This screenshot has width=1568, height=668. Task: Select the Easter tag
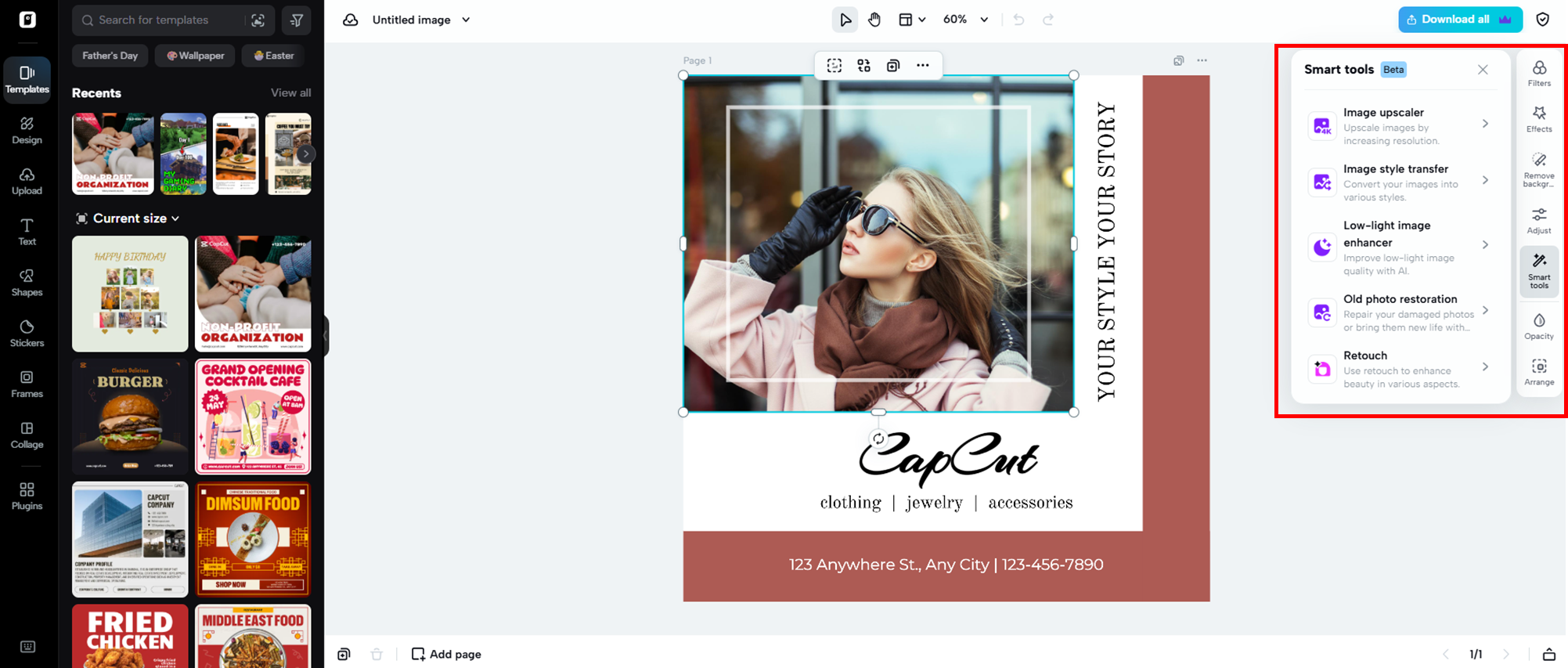273,56
